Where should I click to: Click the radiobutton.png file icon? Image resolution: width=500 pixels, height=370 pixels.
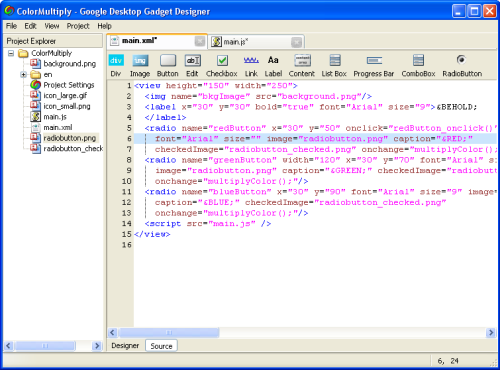pyautogui.click(x=35, y=138)
